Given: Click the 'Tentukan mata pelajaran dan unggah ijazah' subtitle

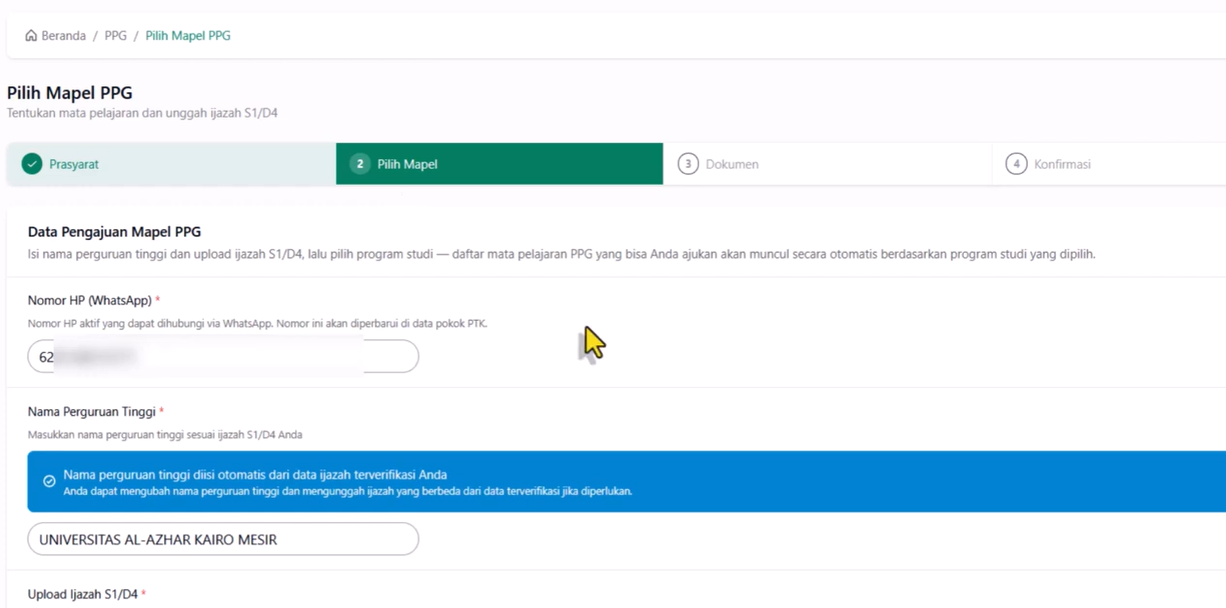Looking at the screenshot, I should coord(142,113).
